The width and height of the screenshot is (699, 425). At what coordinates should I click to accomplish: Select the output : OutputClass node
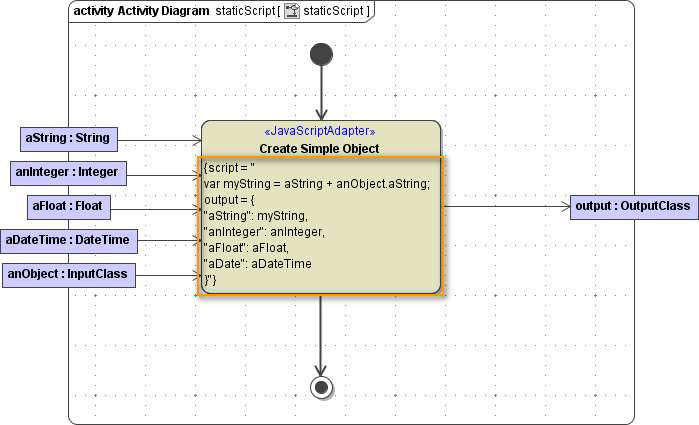tap(633, 207)
